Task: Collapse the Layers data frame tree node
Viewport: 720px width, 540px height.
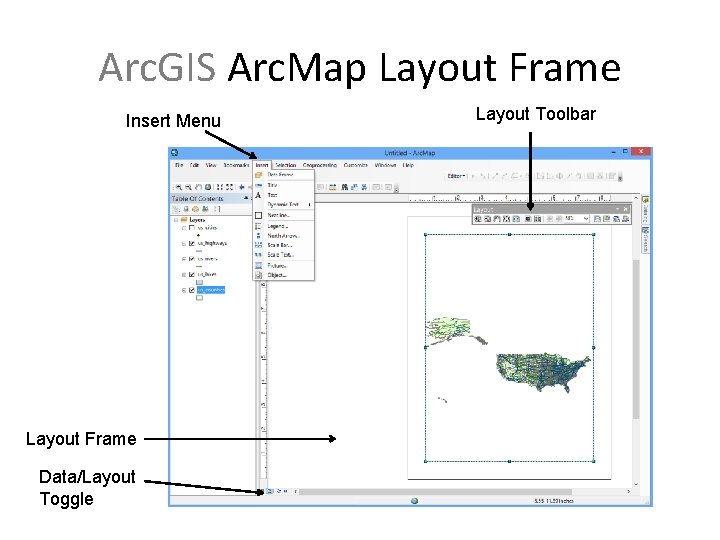Action: coord(175,220)
